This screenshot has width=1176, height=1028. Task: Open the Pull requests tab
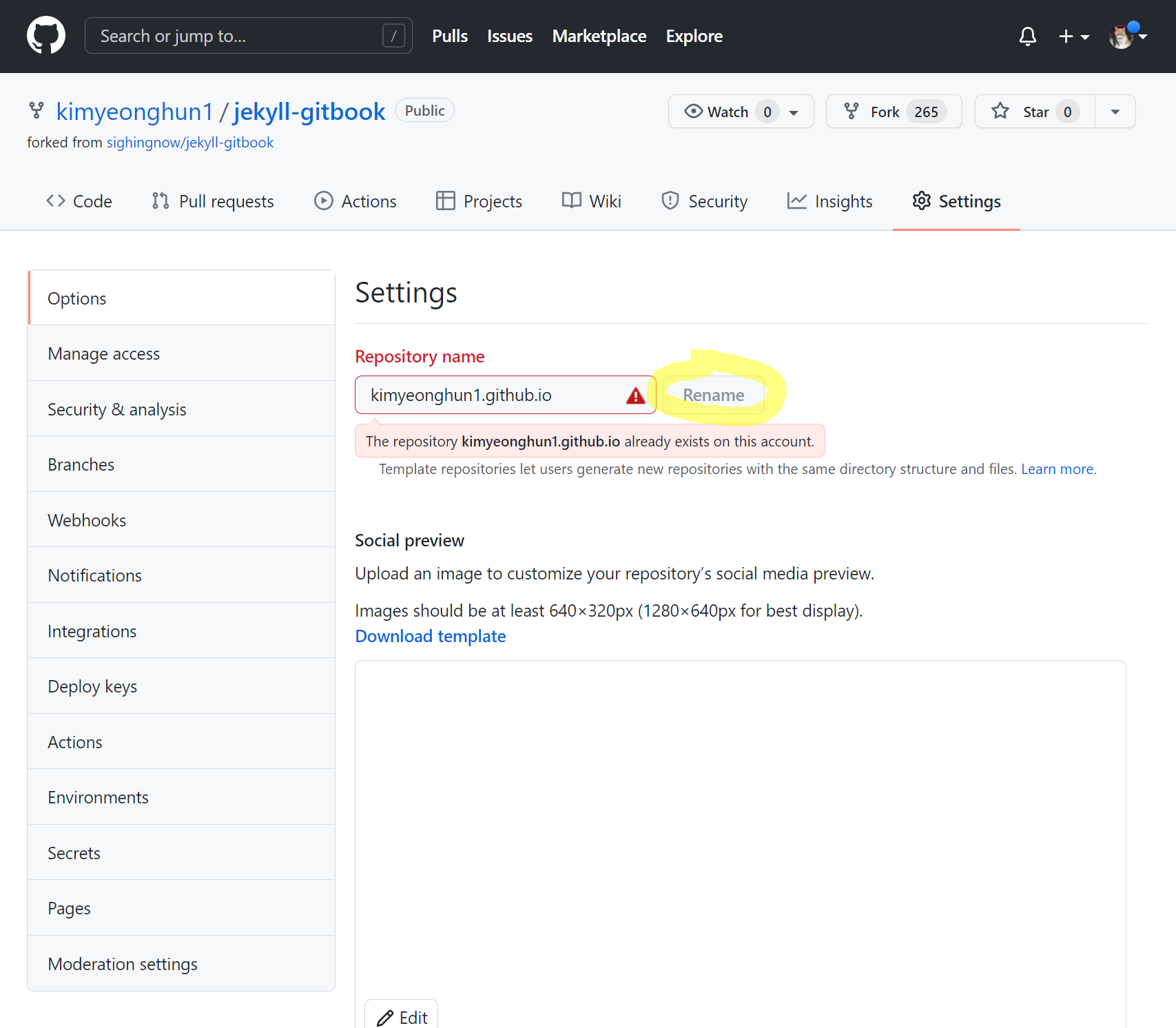coord(213,201)
